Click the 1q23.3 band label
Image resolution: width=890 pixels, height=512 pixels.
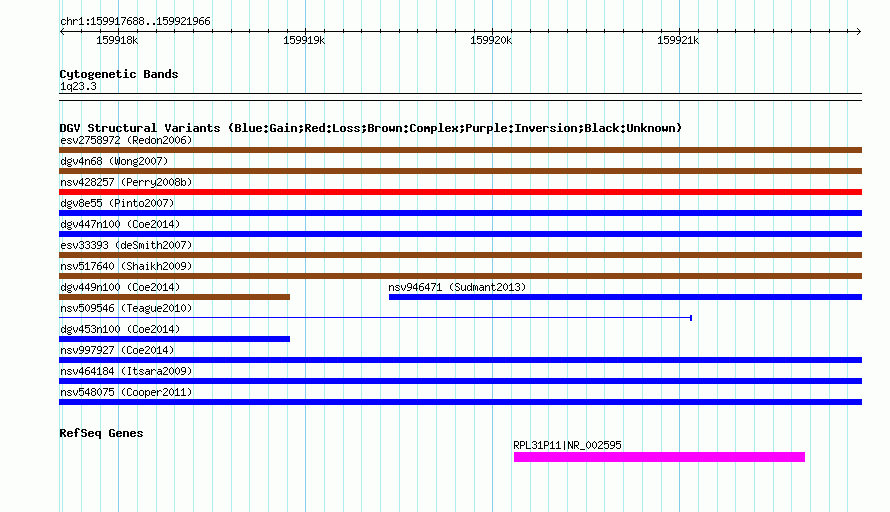click(x=78, y=86)
